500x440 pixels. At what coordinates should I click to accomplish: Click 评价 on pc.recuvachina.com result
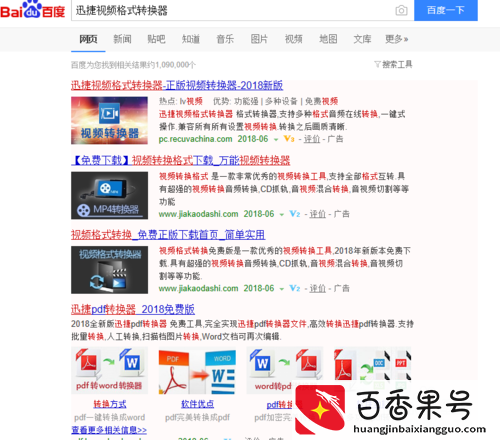[x=312, y=139]
